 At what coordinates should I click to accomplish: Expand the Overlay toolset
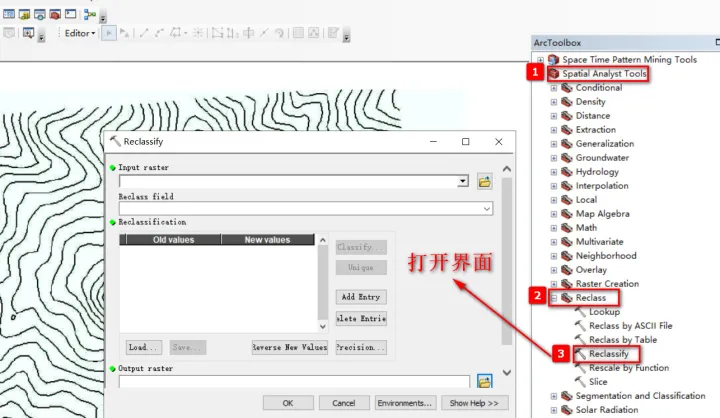(x=554, y=270)
